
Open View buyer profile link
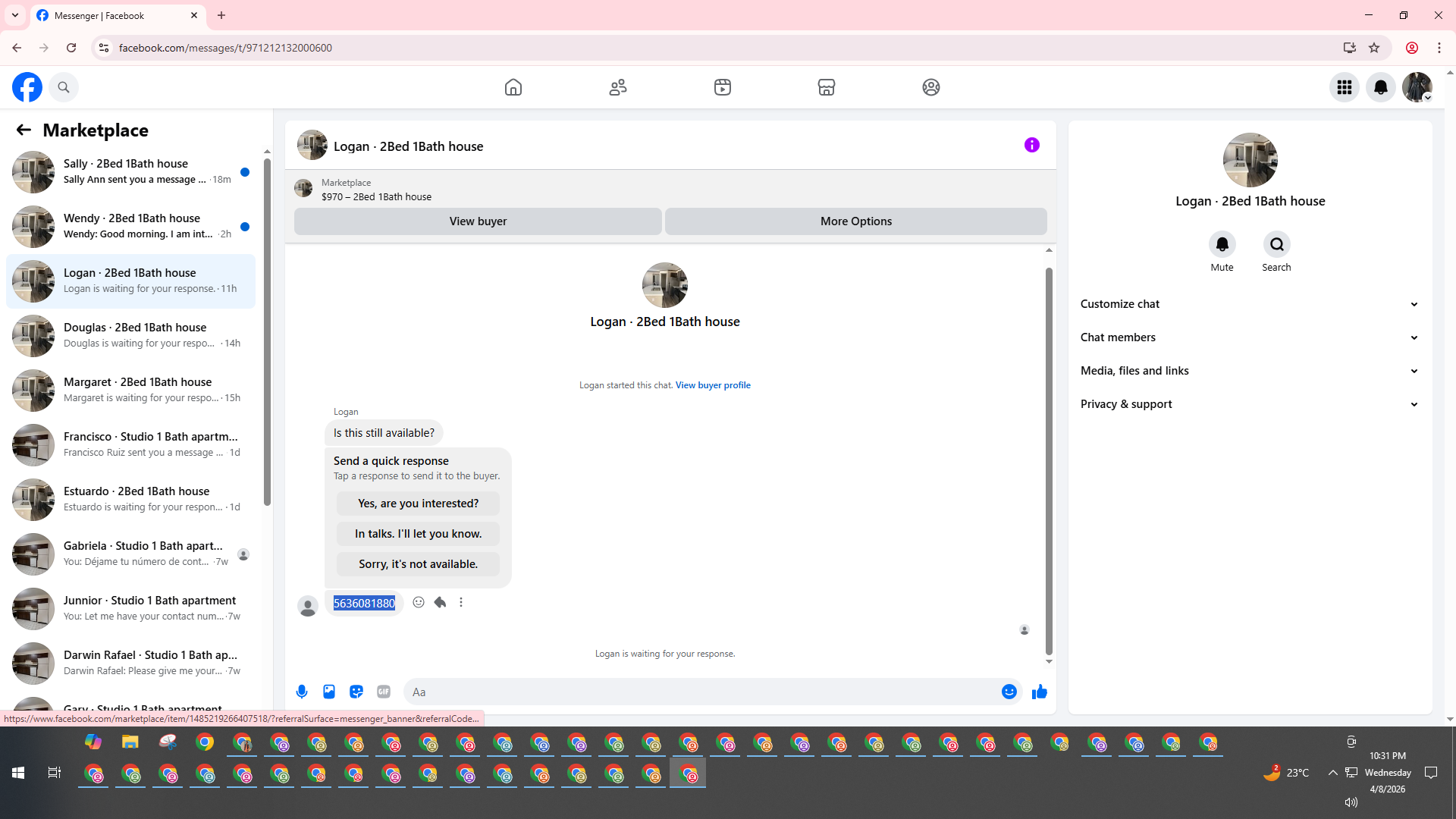pos(713,385)
